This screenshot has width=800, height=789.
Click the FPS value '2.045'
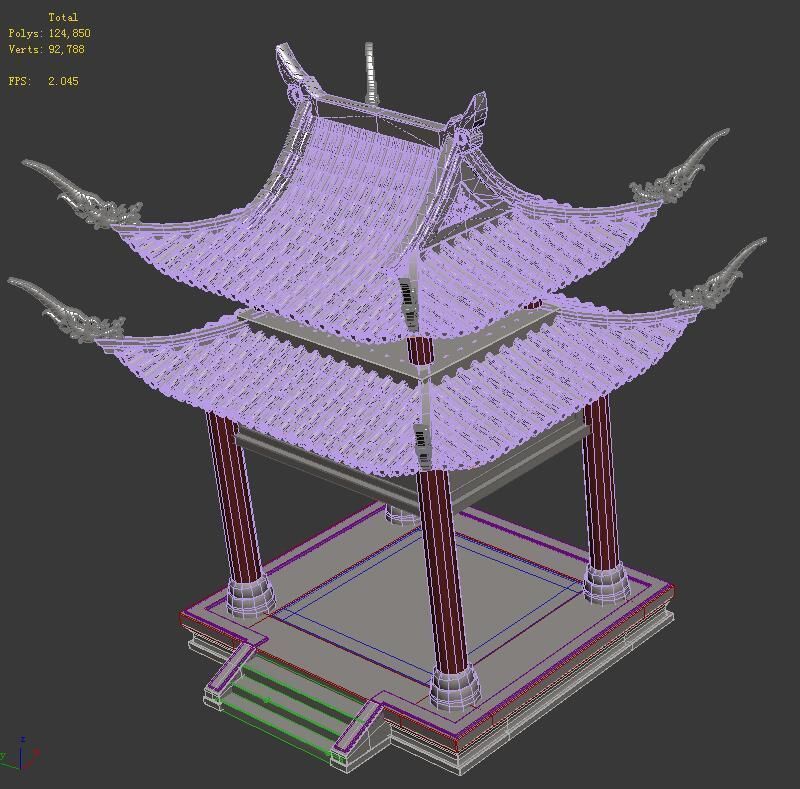pos(63,81)
